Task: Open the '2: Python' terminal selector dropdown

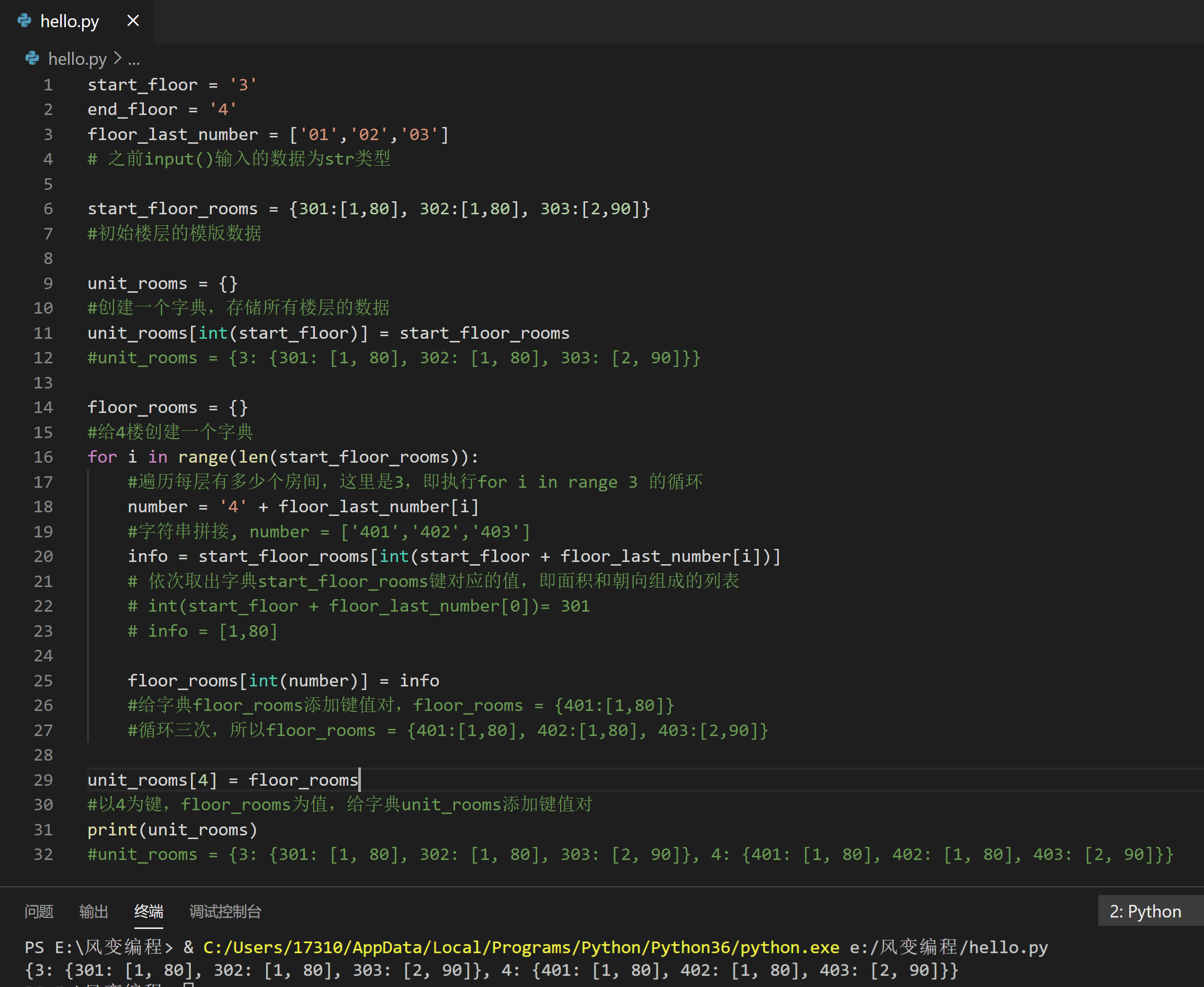Action: (x=1150, y=911)
